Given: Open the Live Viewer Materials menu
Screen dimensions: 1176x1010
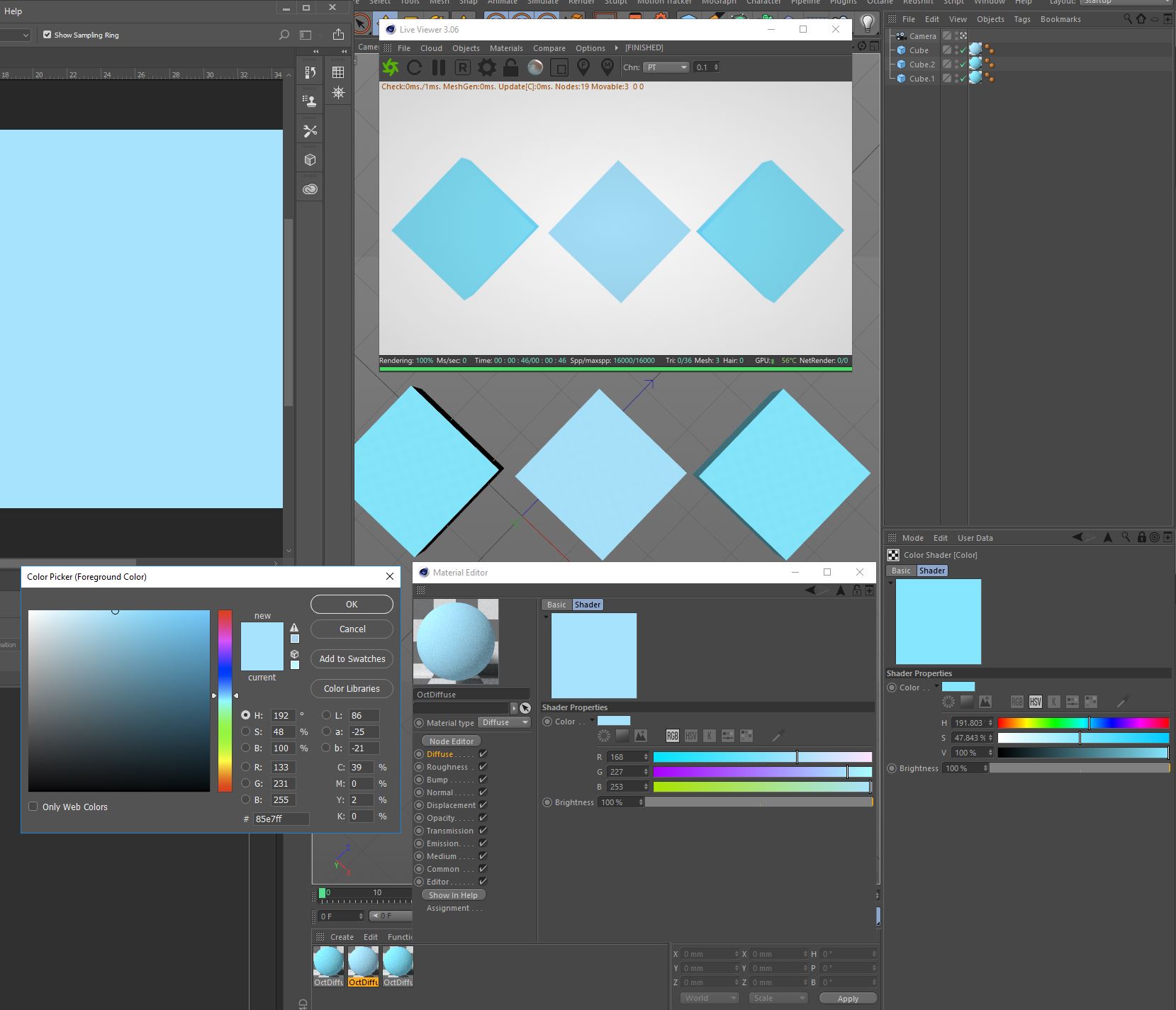Looking at the screenshot, I should tap(506, 48).
